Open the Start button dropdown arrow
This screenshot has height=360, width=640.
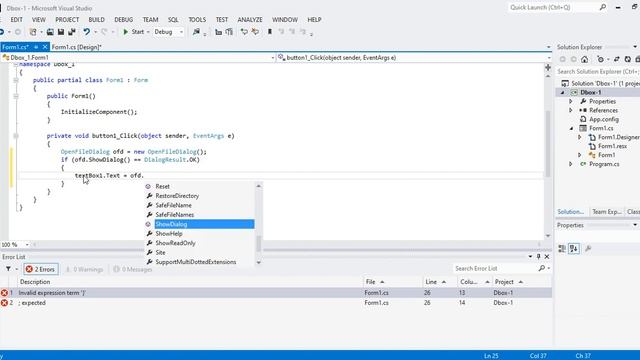pyautogui.click(x=148, y=32)
